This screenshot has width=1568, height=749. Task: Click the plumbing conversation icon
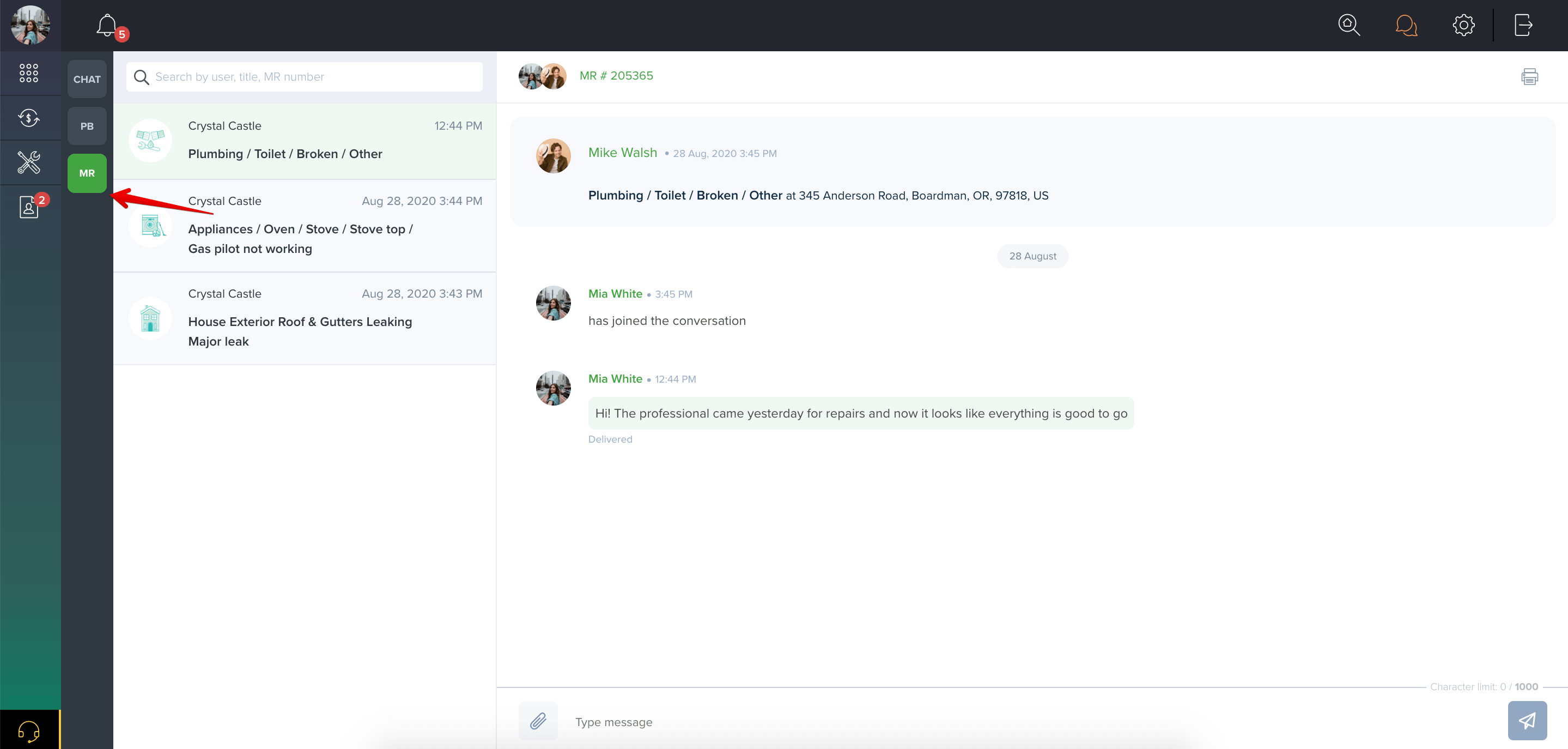tap(150, 141)
